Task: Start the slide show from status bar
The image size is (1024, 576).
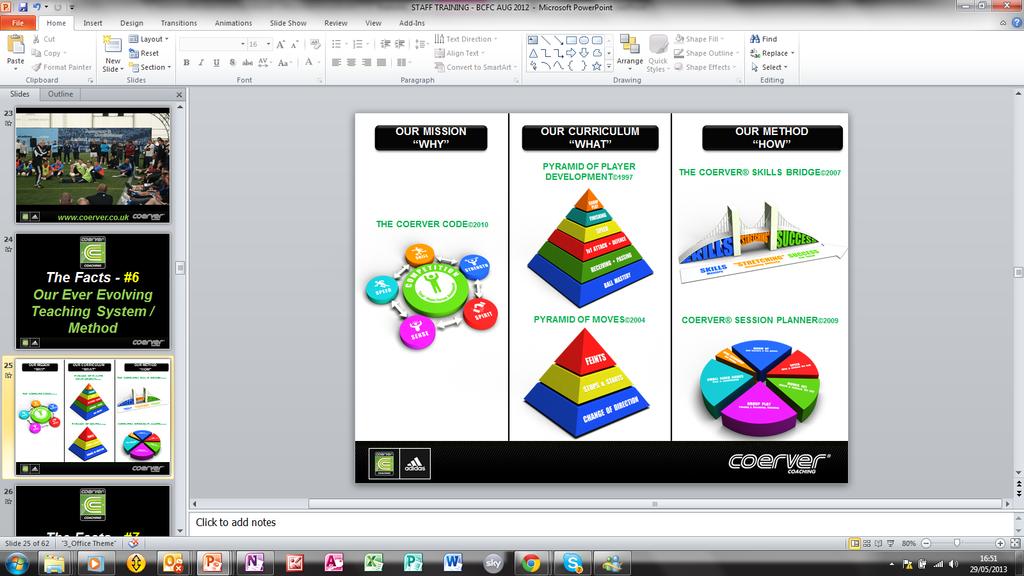Action: [x=890, y=543]
